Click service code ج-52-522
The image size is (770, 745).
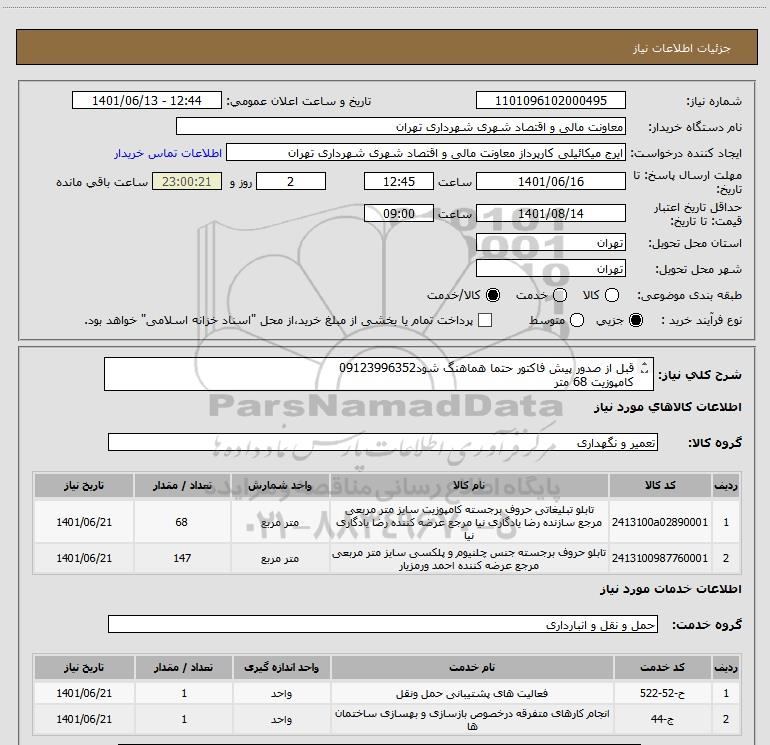[x=662, y=693]
